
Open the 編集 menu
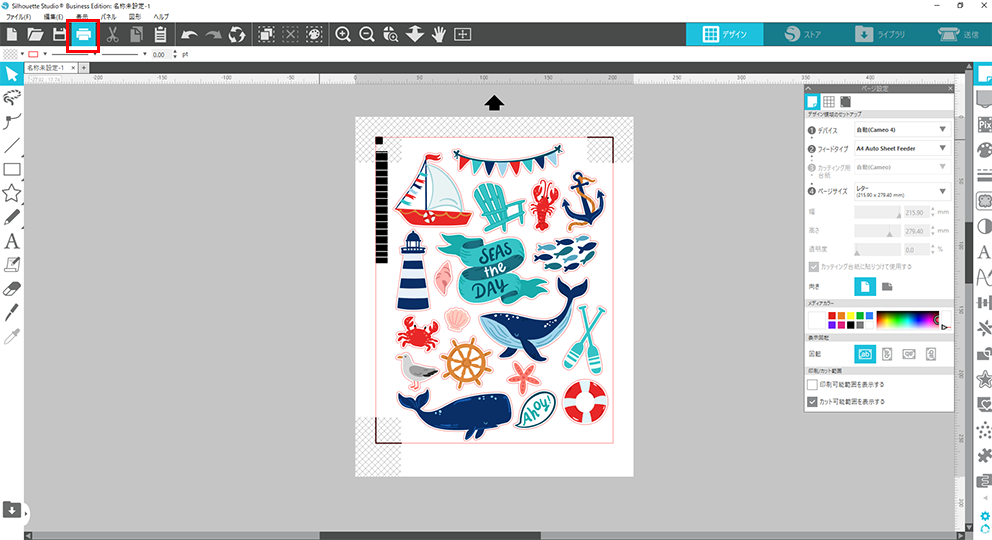tap(53, 16)
